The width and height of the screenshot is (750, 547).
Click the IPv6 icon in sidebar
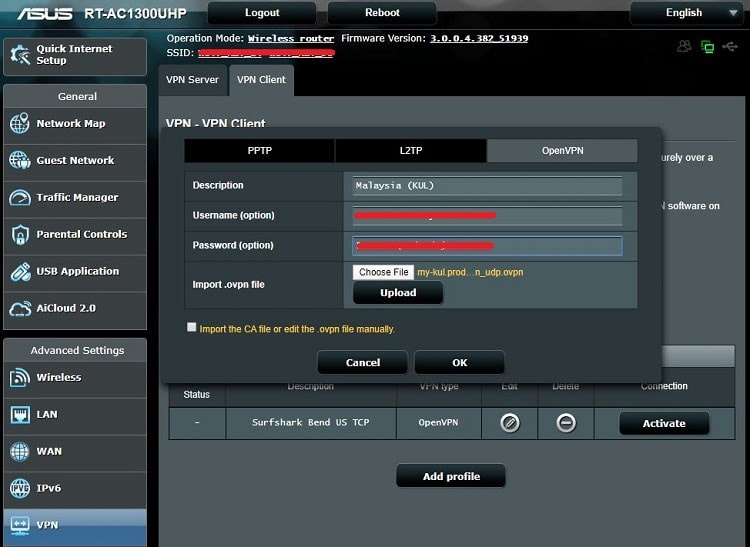coord(20,488)
